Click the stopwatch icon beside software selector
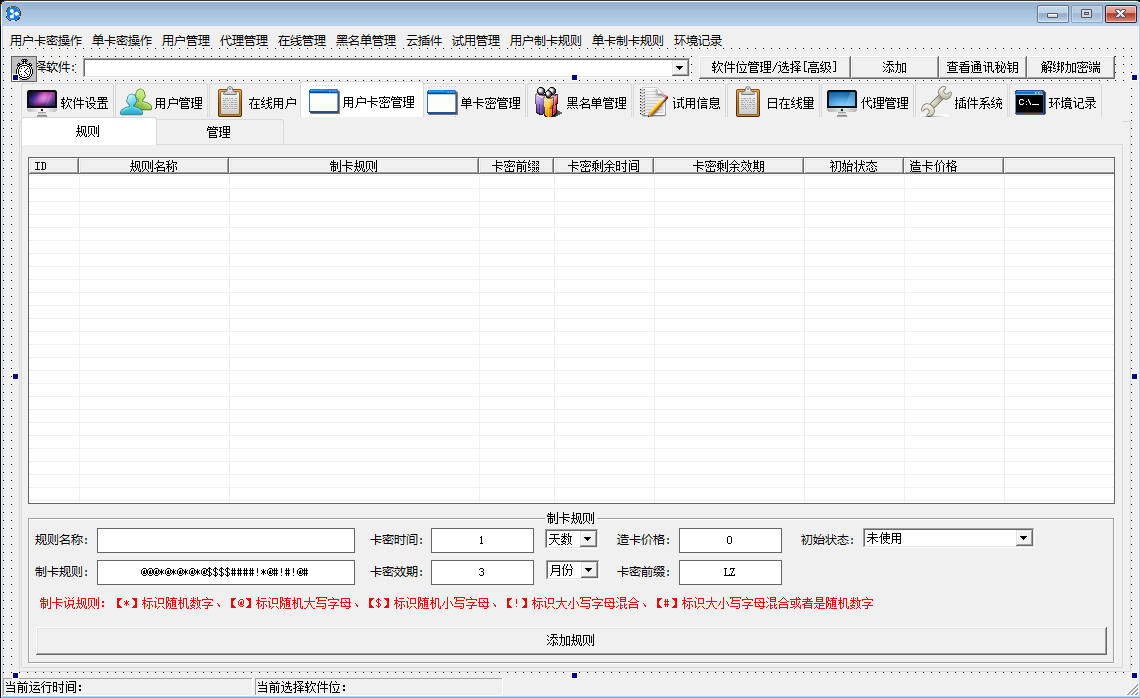Viewport: 1140px width, 698px height. (x=23, y=69)
